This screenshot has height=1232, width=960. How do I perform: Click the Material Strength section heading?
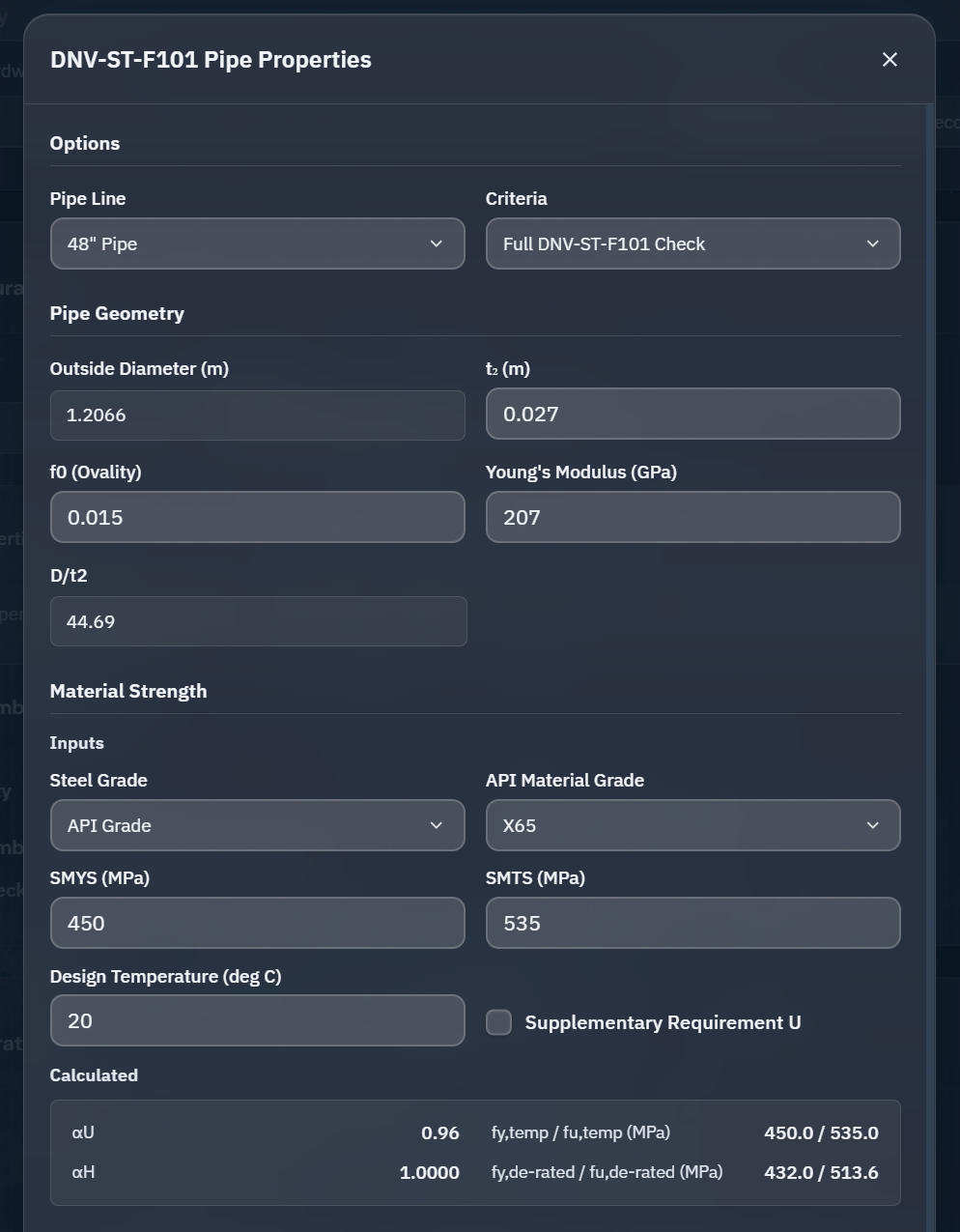(x=128, y=691)
